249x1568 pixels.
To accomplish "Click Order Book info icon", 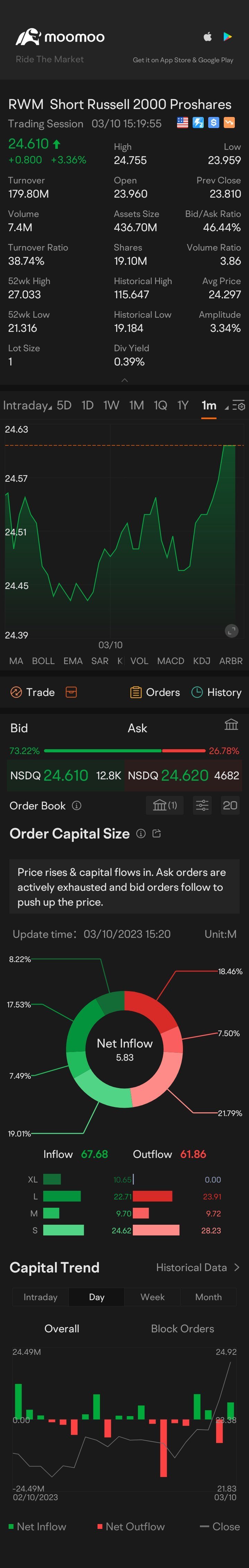I will click(x=77, y=805).
